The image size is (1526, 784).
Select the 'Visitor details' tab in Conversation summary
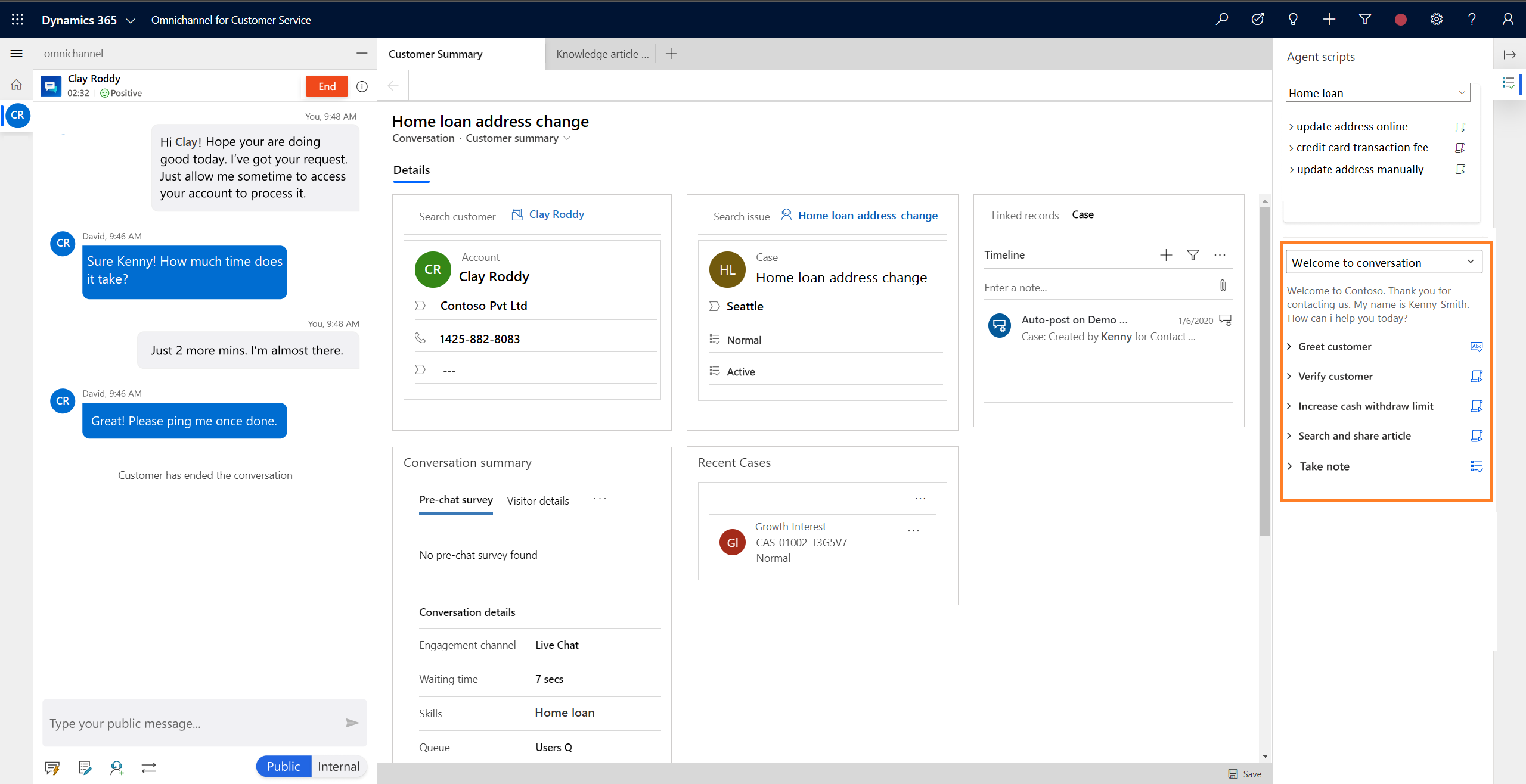coord(537,499)
